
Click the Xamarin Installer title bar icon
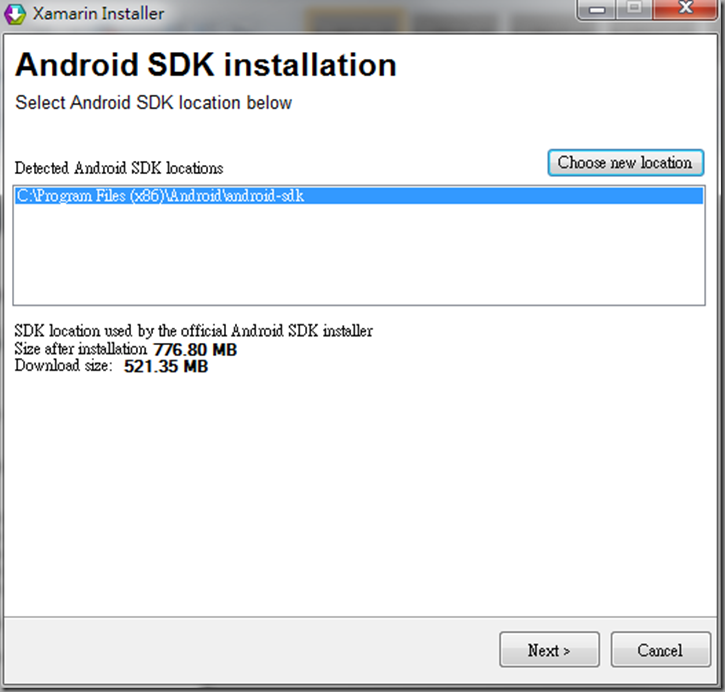[x=15, y=14]
